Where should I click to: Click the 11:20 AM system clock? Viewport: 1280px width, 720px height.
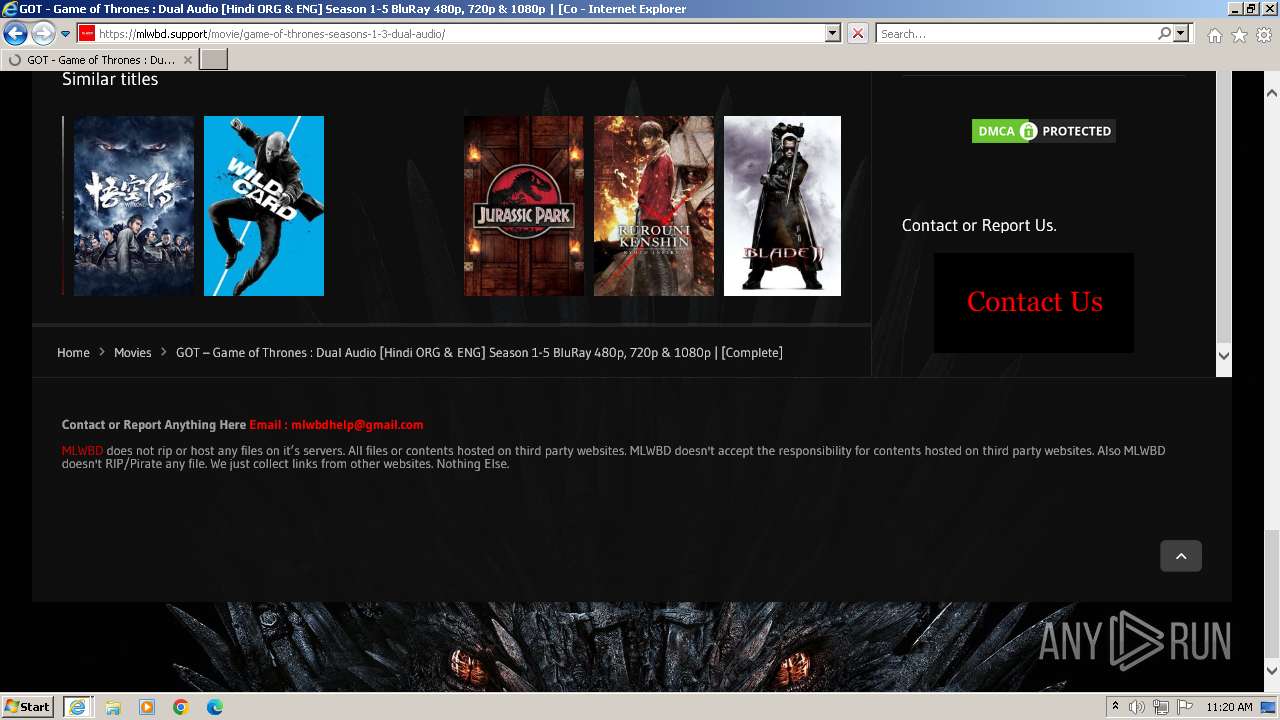(x=1229, y=707)
